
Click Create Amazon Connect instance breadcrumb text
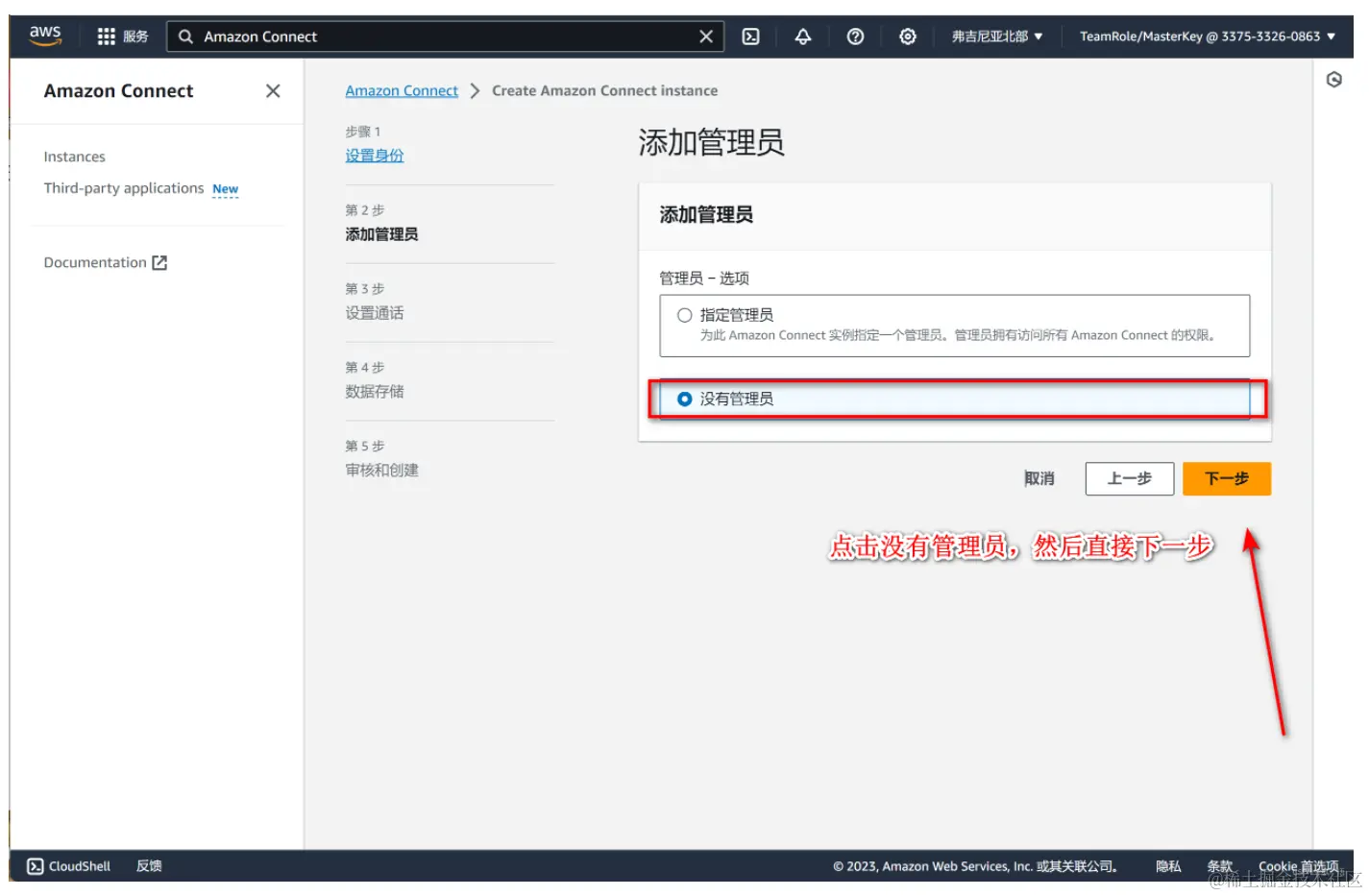pos(605,90)
